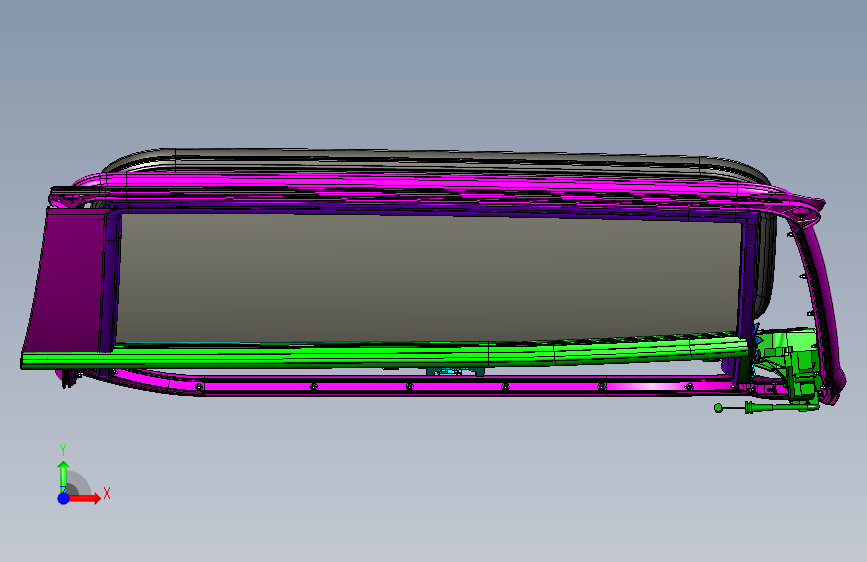Click the blue Z axis dot on the triad
Image resolution: width=867 pixels, height=562 pixels.
click(64, 498)
